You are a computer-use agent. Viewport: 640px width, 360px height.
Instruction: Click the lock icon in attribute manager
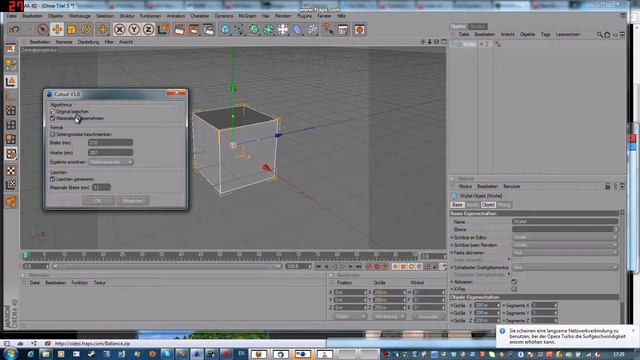[x=607, y=187]
